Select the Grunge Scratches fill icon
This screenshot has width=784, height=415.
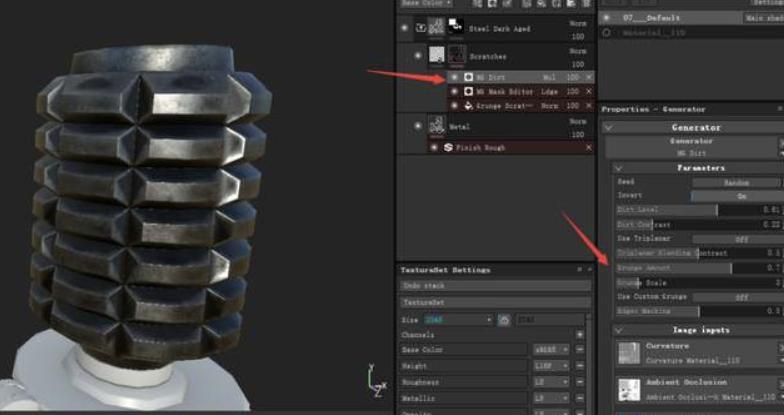[469, 105]
